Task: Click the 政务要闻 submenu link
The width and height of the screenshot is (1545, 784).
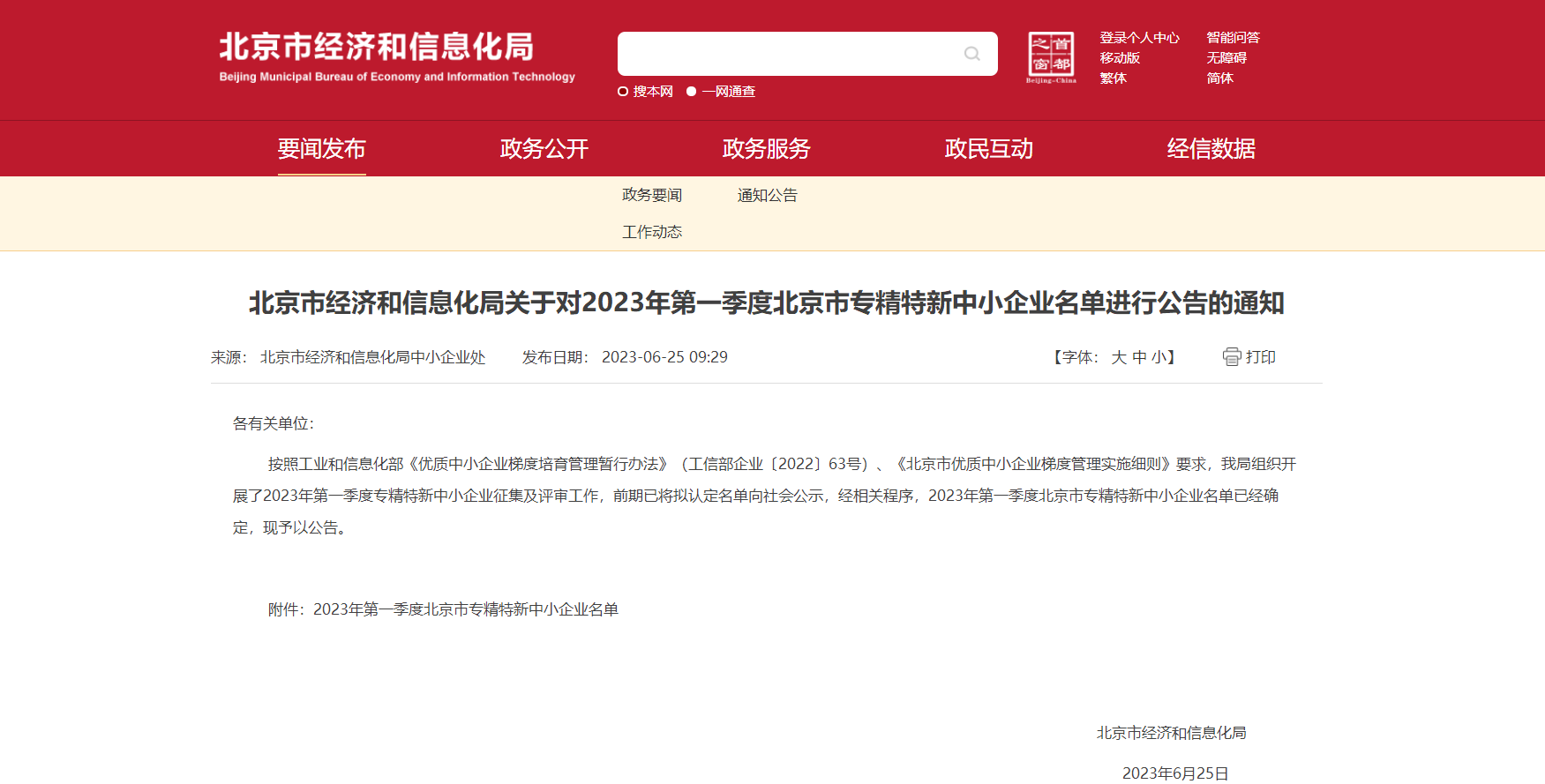Action: tap(652, 195)
